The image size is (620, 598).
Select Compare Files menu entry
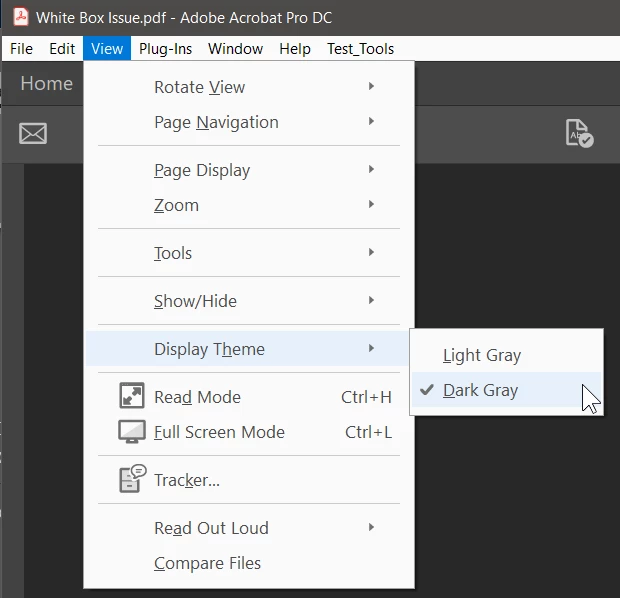coord(249,563)
